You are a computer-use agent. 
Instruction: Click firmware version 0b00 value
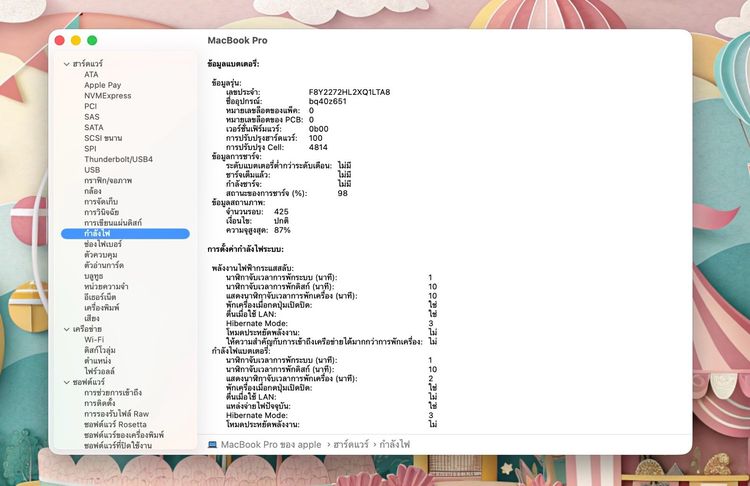pos(319,129)
